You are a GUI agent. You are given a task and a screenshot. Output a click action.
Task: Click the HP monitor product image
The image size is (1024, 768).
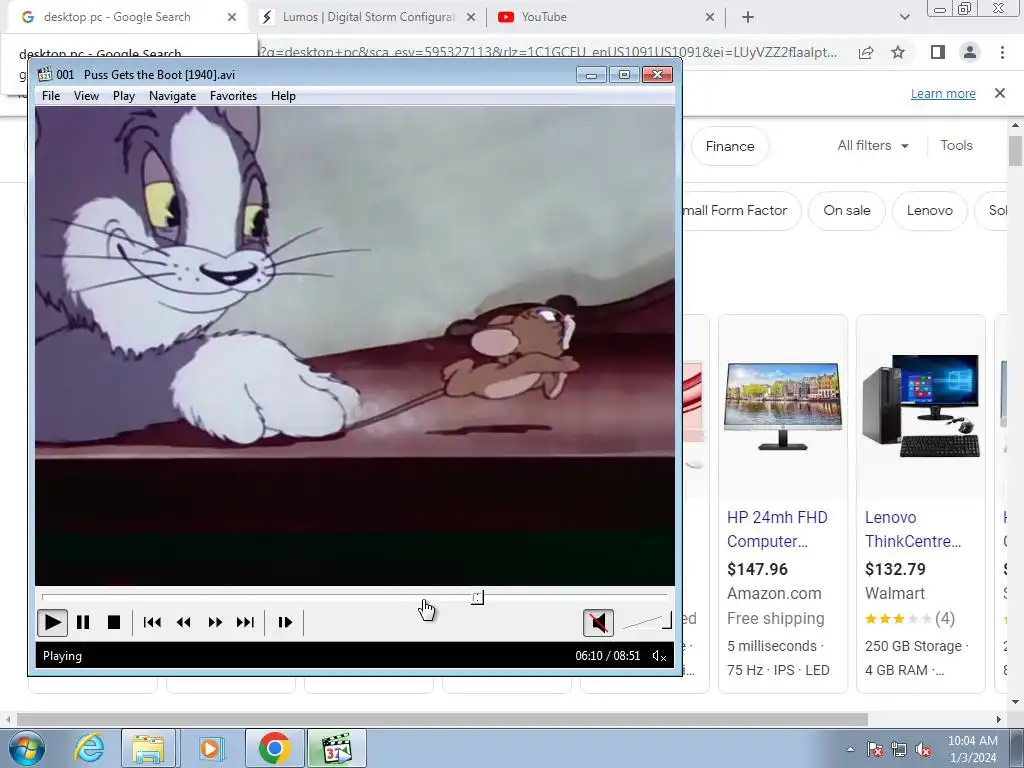click(x=783, y=406)
